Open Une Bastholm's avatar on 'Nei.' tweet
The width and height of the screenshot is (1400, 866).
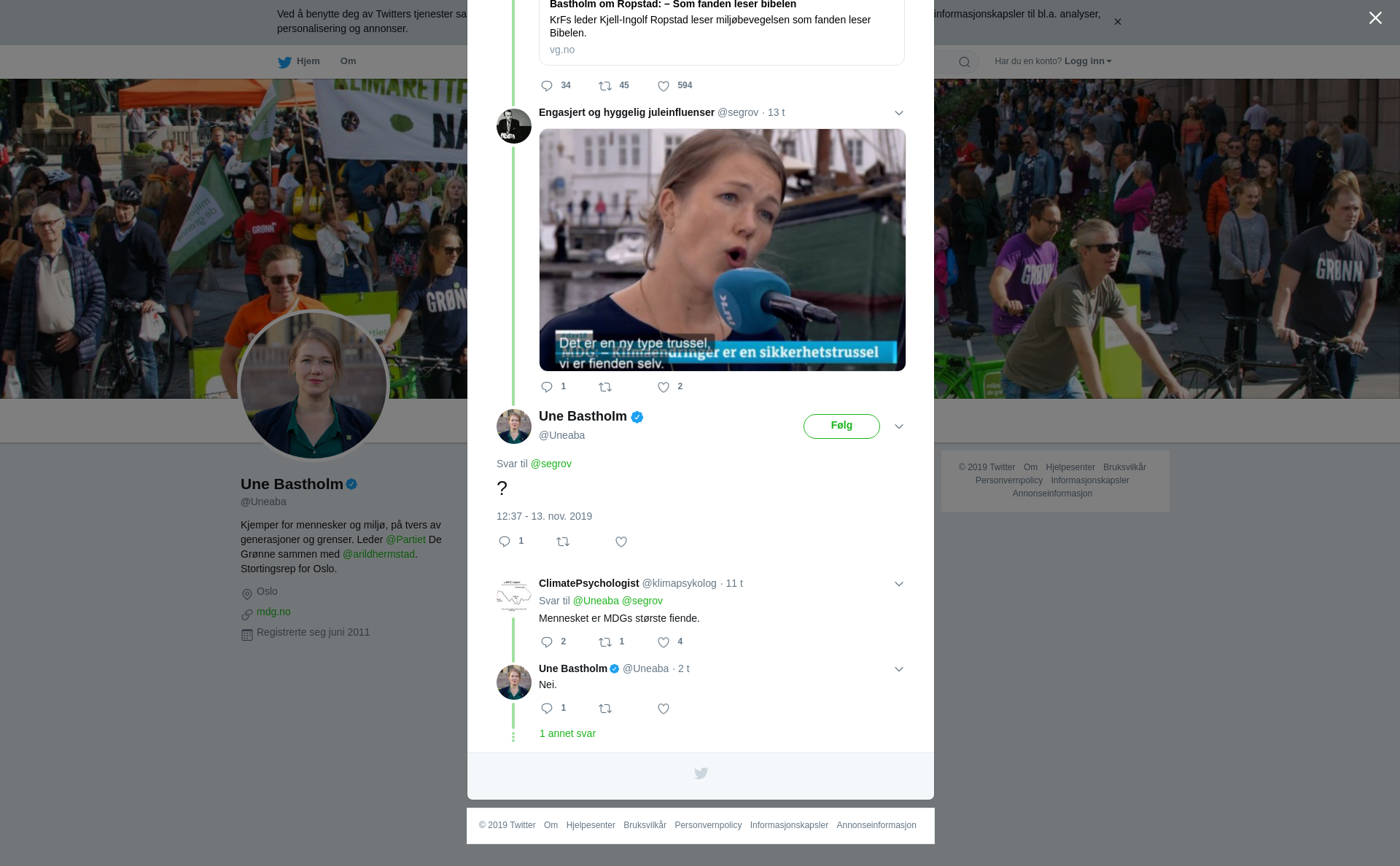(x=514, y=682)
